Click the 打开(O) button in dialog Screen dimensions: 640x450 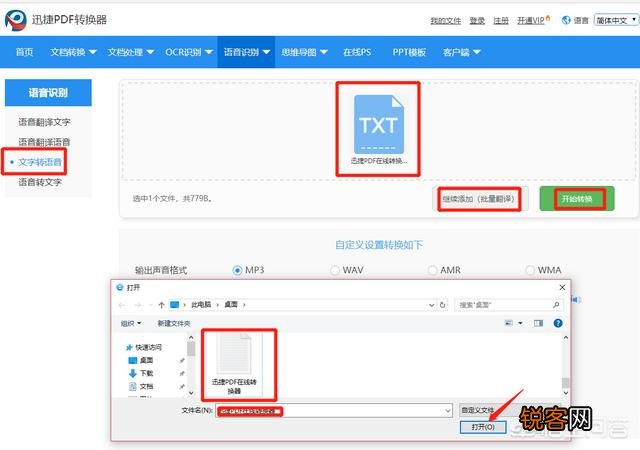point(483,427)
